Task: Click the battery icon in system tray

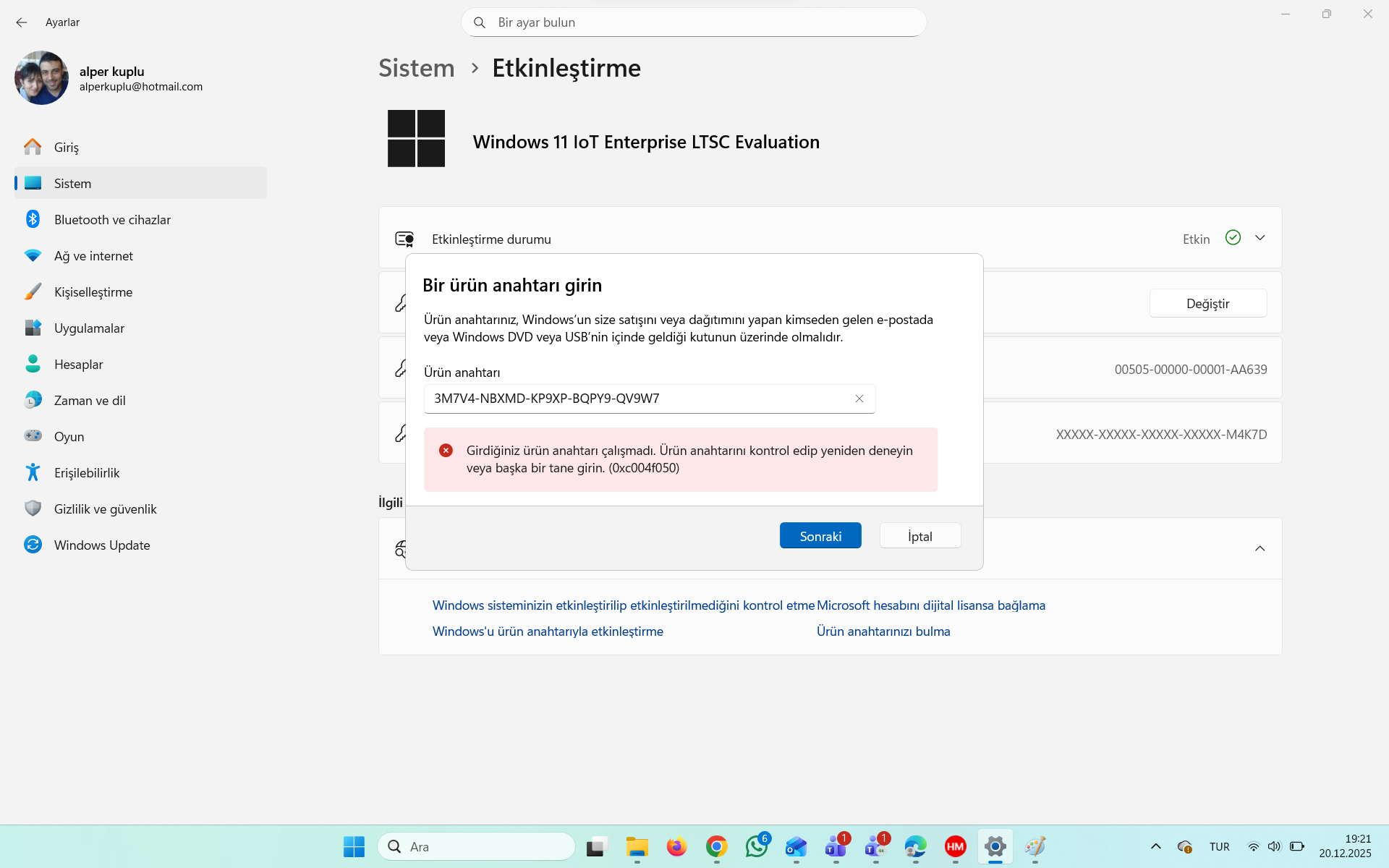Action: pyautogui.click(x=1297, y=846)
